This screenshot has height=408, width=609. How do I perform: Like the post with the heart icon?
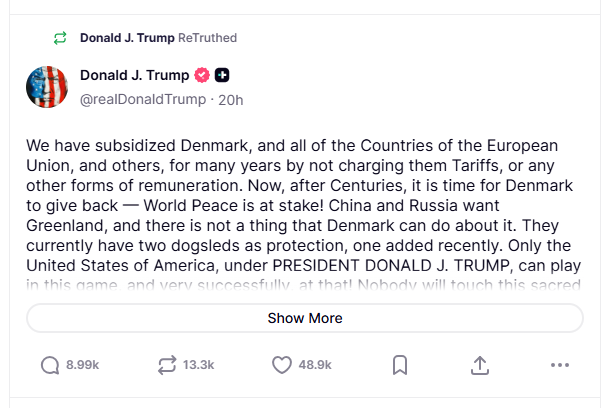click(282, 365)
